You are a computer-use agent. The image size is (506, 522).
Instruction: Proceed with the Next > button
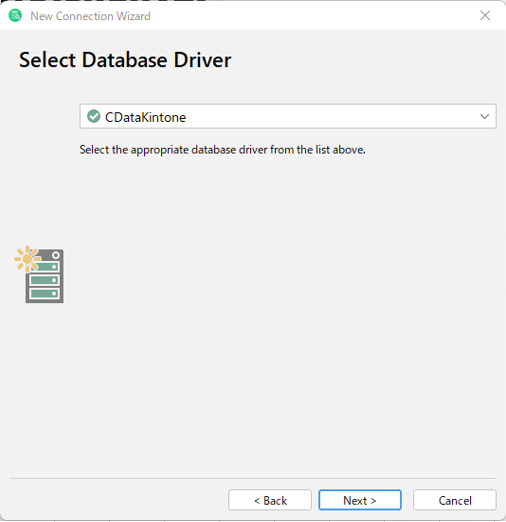coord(360,500)
